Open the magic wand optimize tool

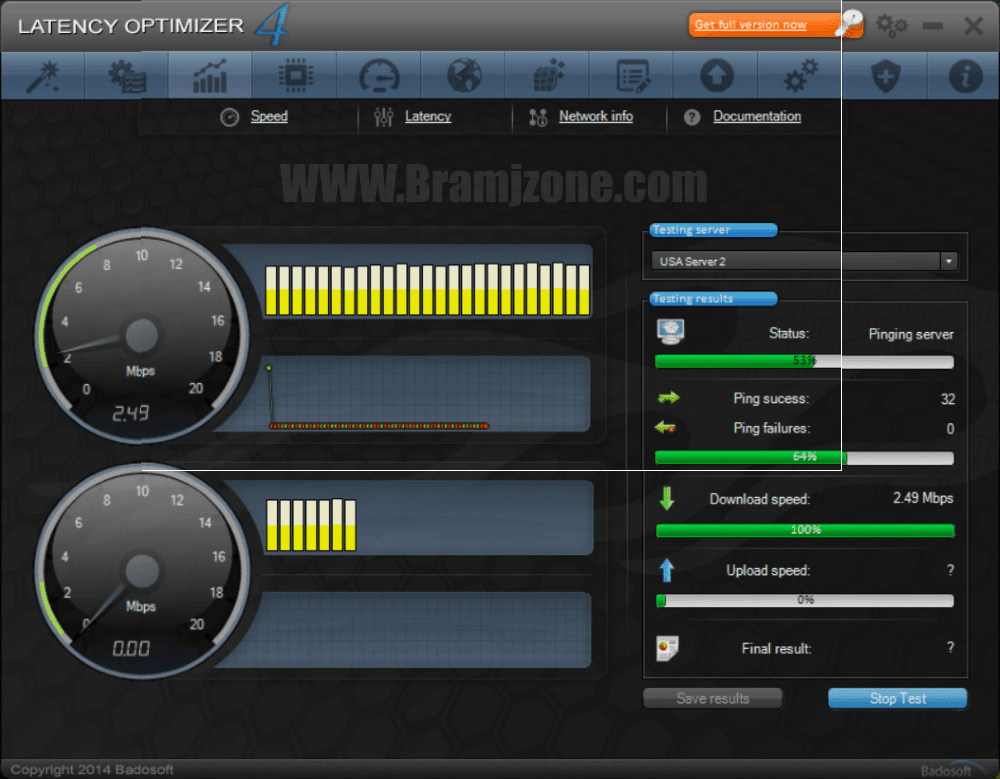click(43, 76)
